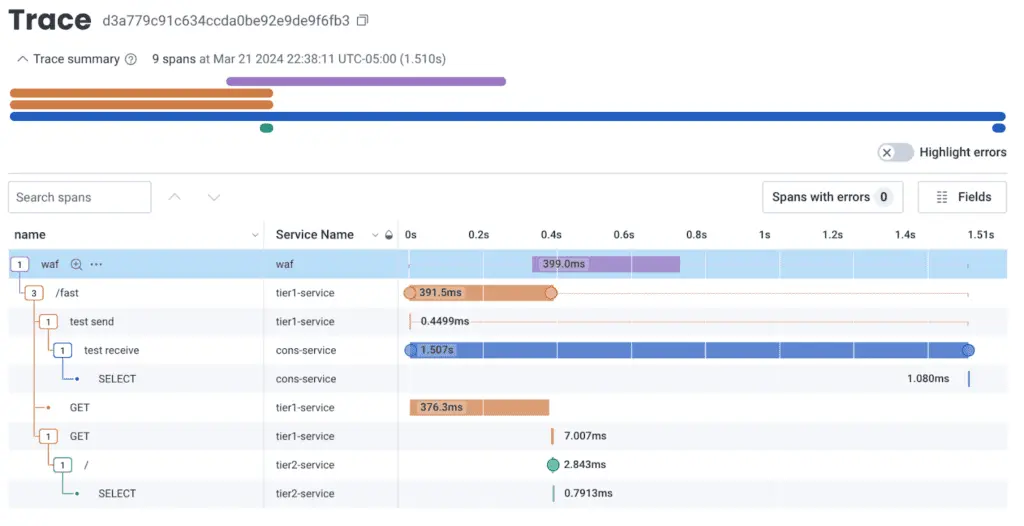1024x526 pixels.
Task: Zoom into waf span magnifier icon
Action: 76,265
